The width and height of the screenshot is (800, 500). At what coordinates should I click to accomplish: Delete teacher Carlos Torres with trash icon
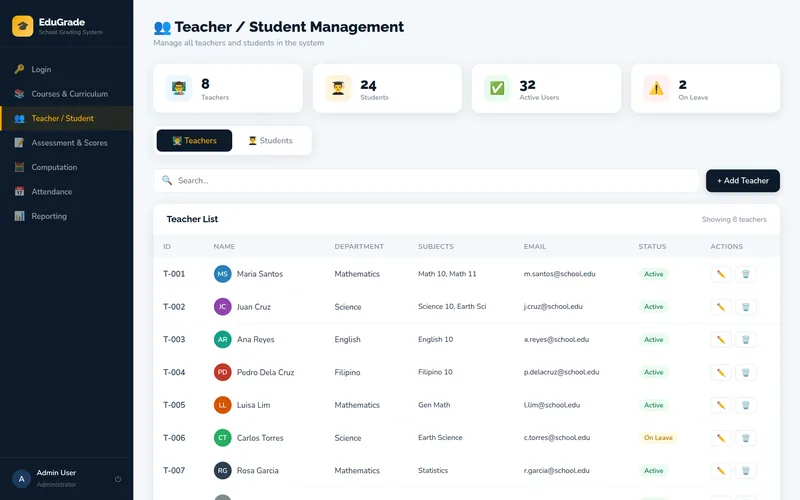(x=745, y=438)
